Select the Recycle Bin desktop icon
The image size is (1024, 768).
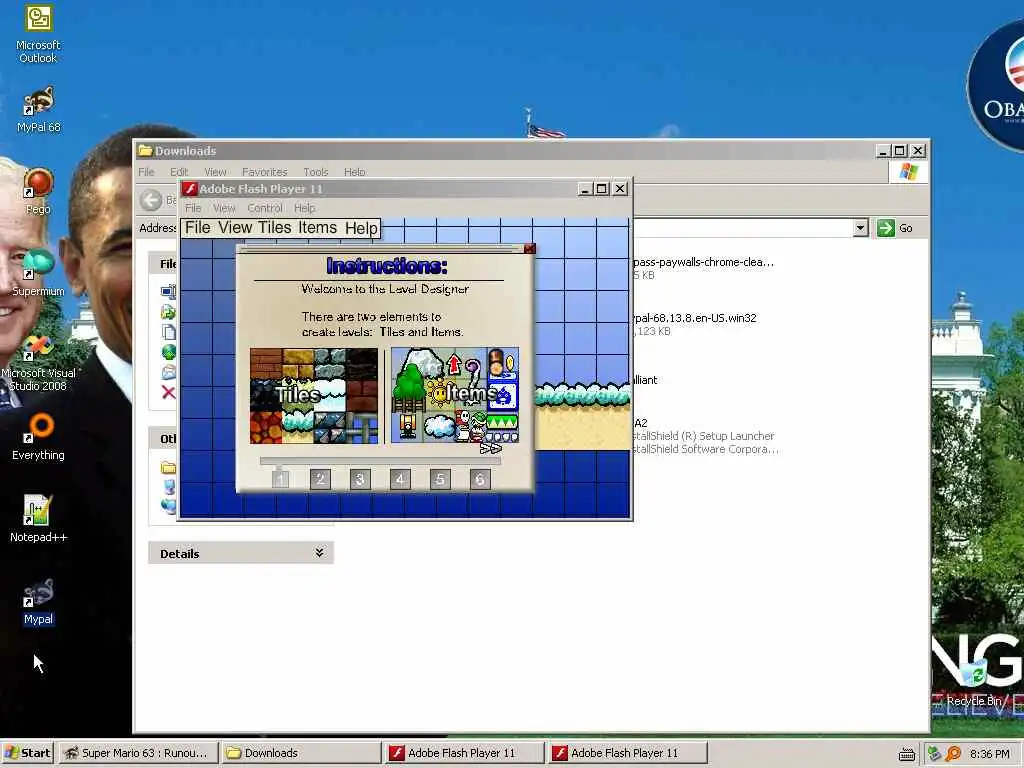(974, 683)
